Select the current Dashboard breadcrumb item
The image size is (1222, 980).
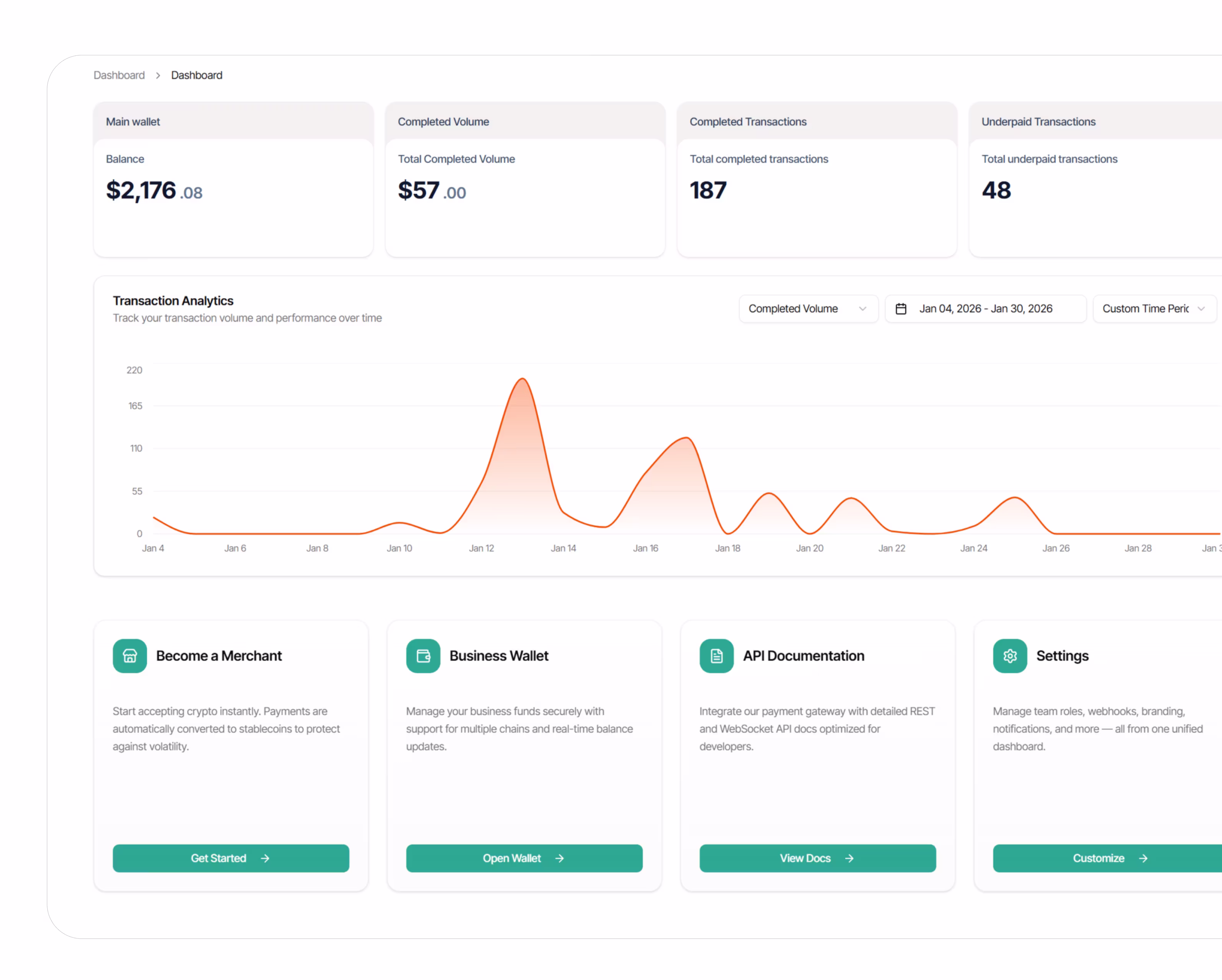coord(197,75)
